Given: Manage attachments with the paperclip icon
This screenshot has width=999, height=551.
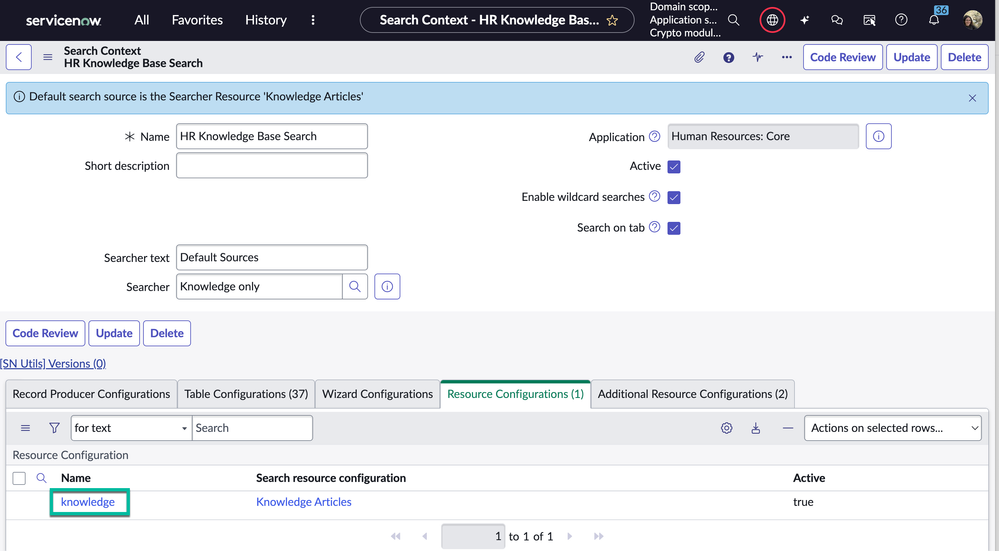Looking at the screenshot, I should tap(699, 57).
